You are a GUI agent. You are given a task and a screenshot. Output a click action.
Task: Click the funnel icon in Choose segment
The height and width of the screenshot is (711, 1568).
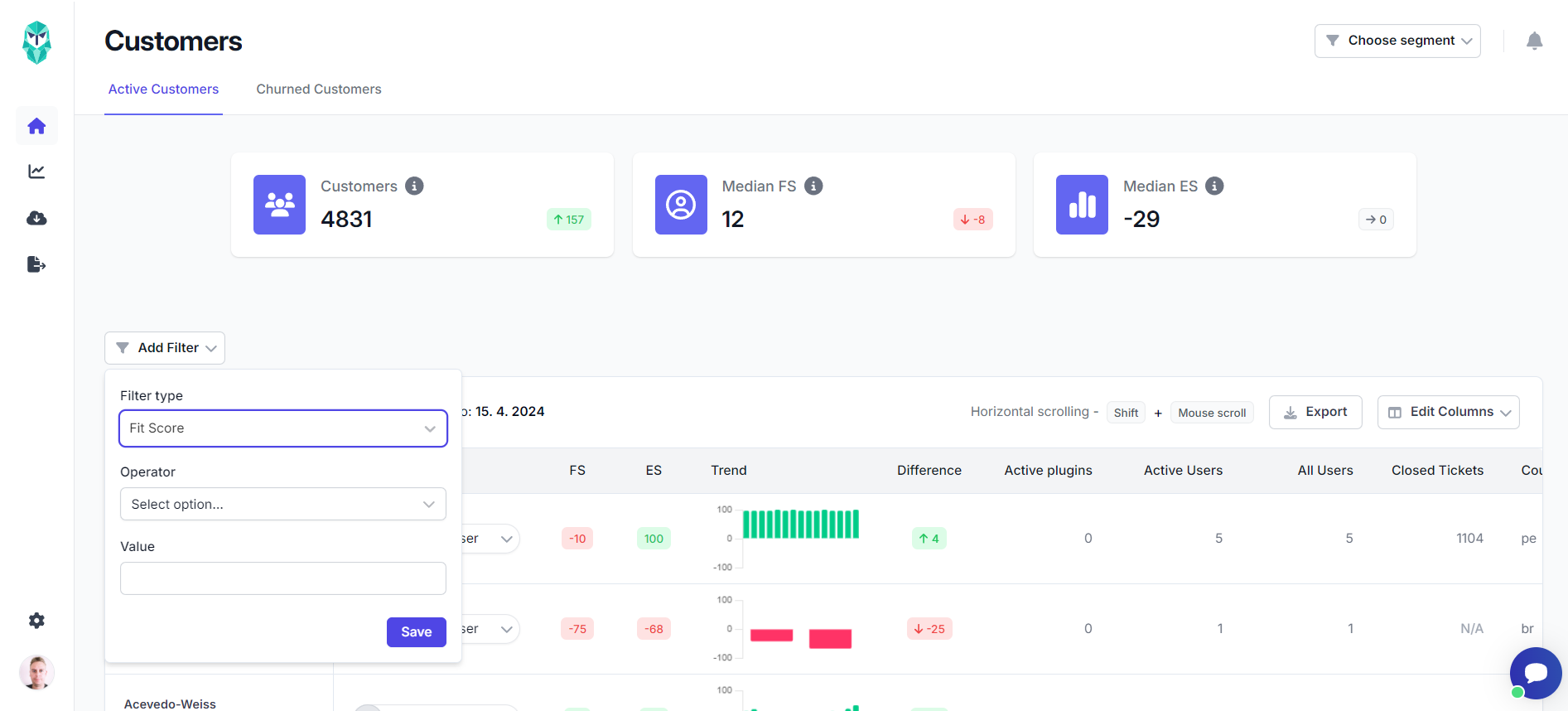[1333, 41]
